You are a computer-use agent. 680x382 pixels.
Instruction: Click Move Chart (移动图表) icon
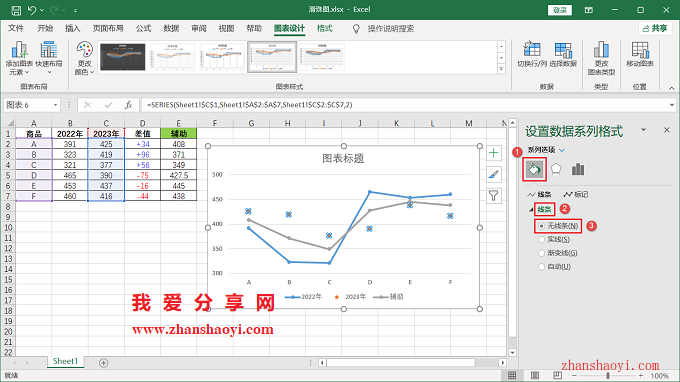tap(640, 55)
